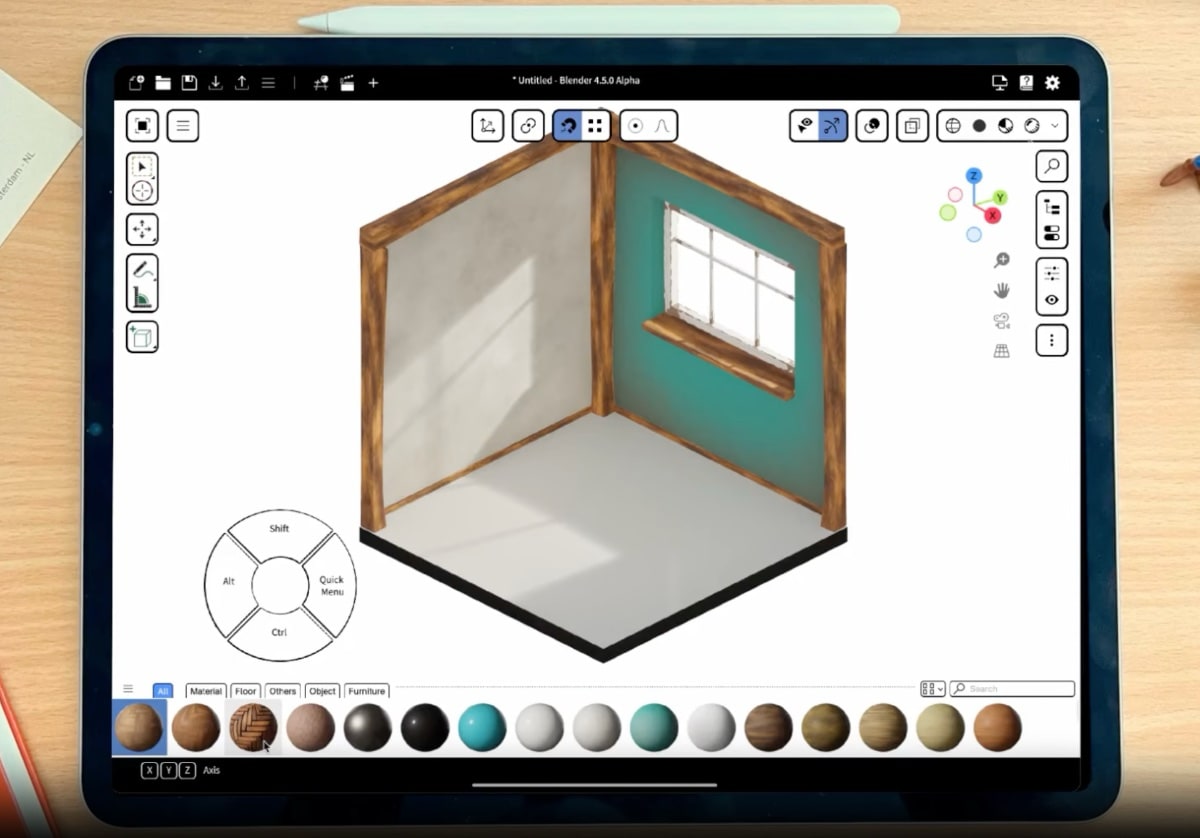This screenshot has width=1200, height=838.
Task: Open the settings gear in top bar
Action: click(1052, 83)
